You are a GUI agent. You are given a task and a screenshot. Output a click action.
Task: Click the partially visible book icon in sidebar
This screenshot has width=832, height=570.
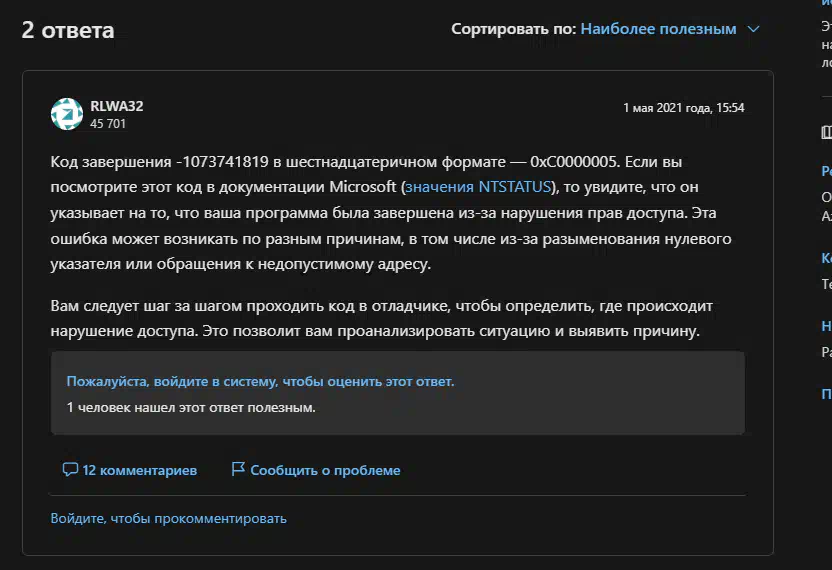pos(826,132)
